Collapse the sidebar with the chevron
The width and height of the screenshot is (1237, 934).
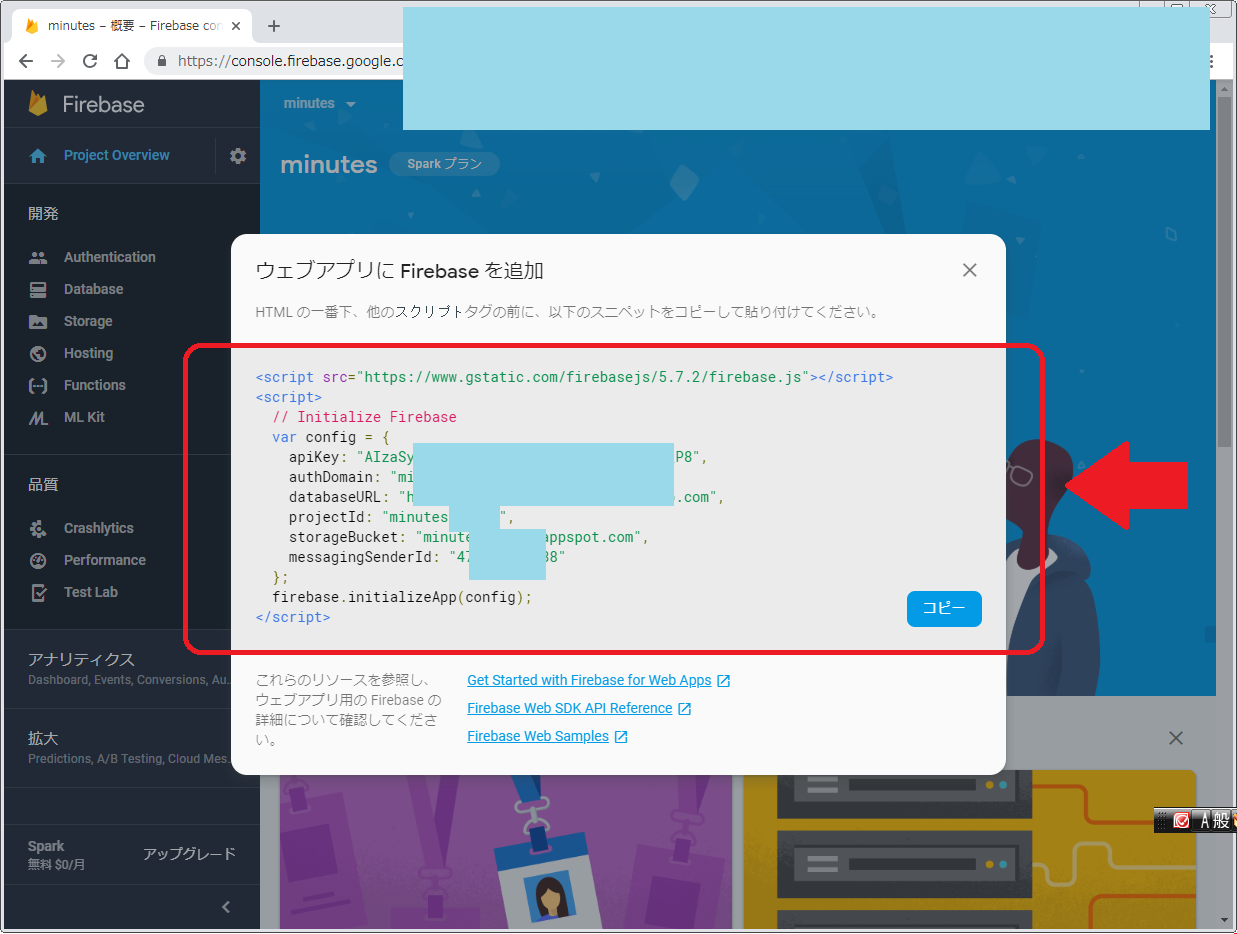pos(226,907)
